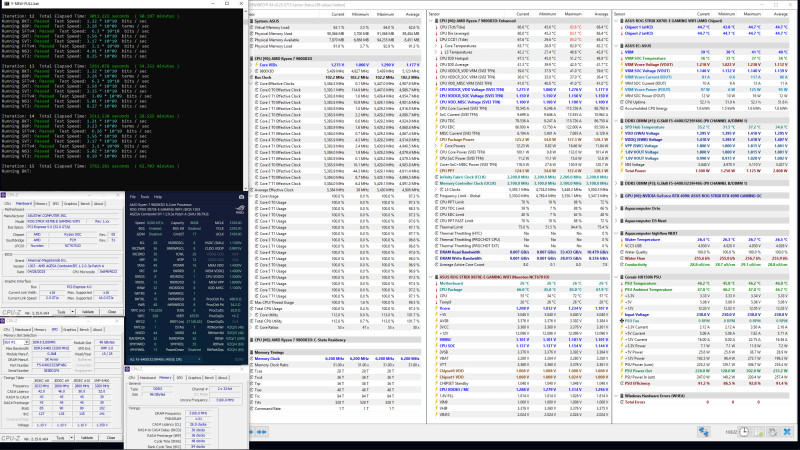Switch to About tab in CPU-Z Memory window
The width and height of the screenshot is (800, 450).
point(222,378)
